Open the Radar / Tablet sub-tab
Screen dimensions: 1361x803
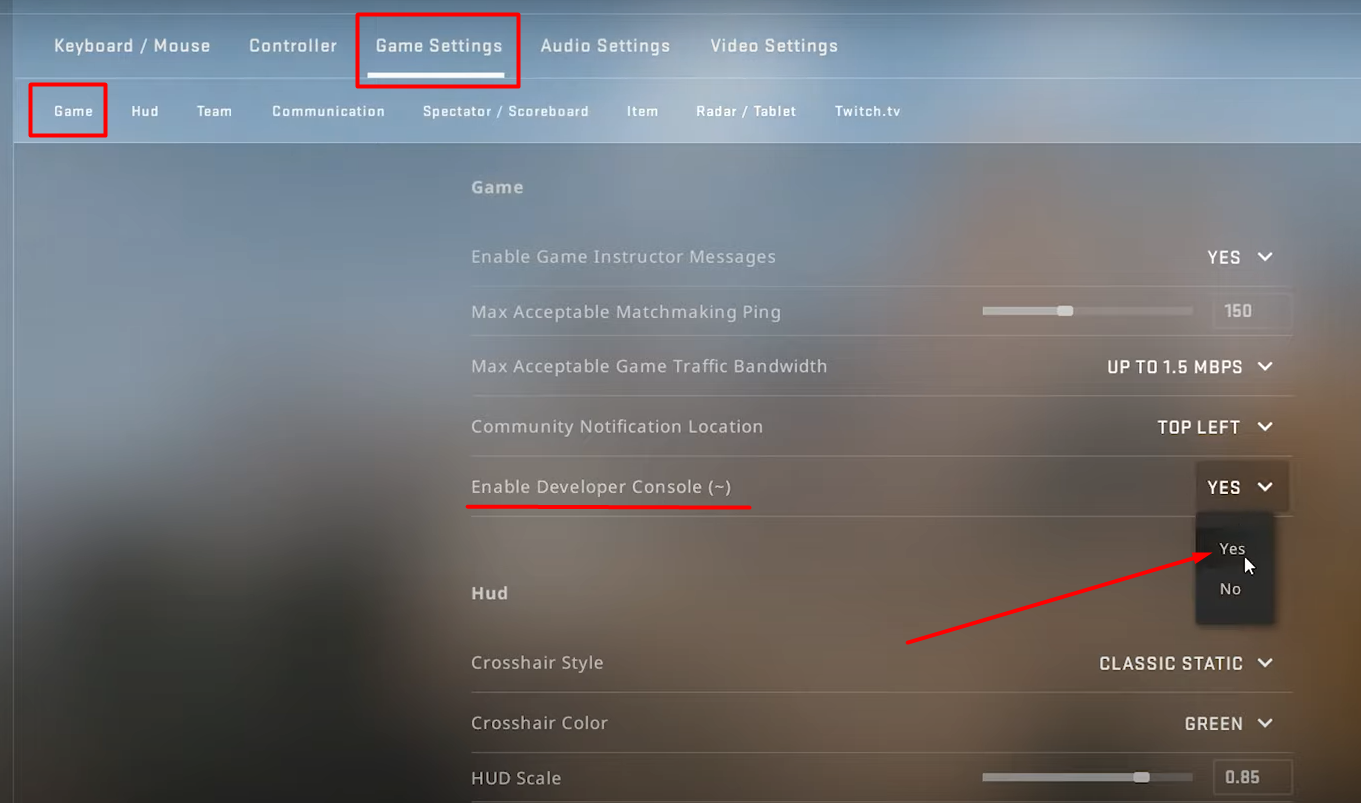(x=746, y=111)
